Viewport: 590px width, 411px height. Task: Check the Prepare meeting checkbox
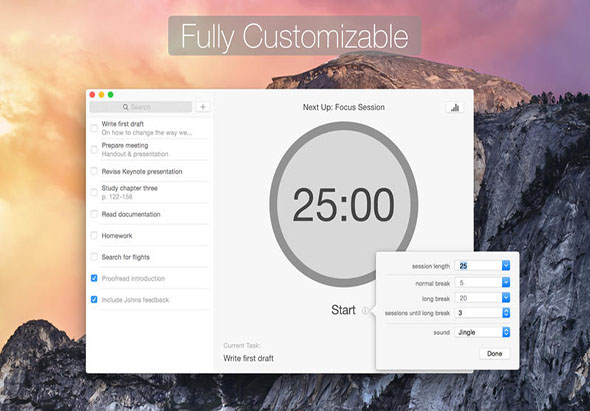94,150
